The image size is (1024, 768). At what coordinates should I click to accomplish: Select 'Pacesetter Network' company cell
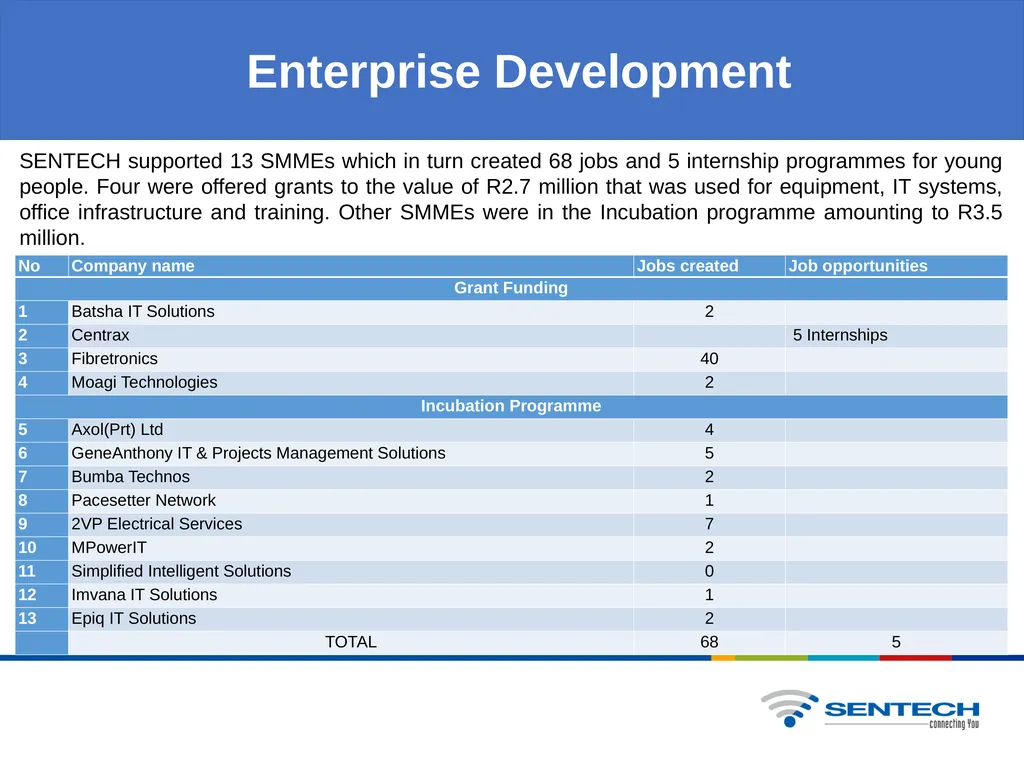click(351, 500)
